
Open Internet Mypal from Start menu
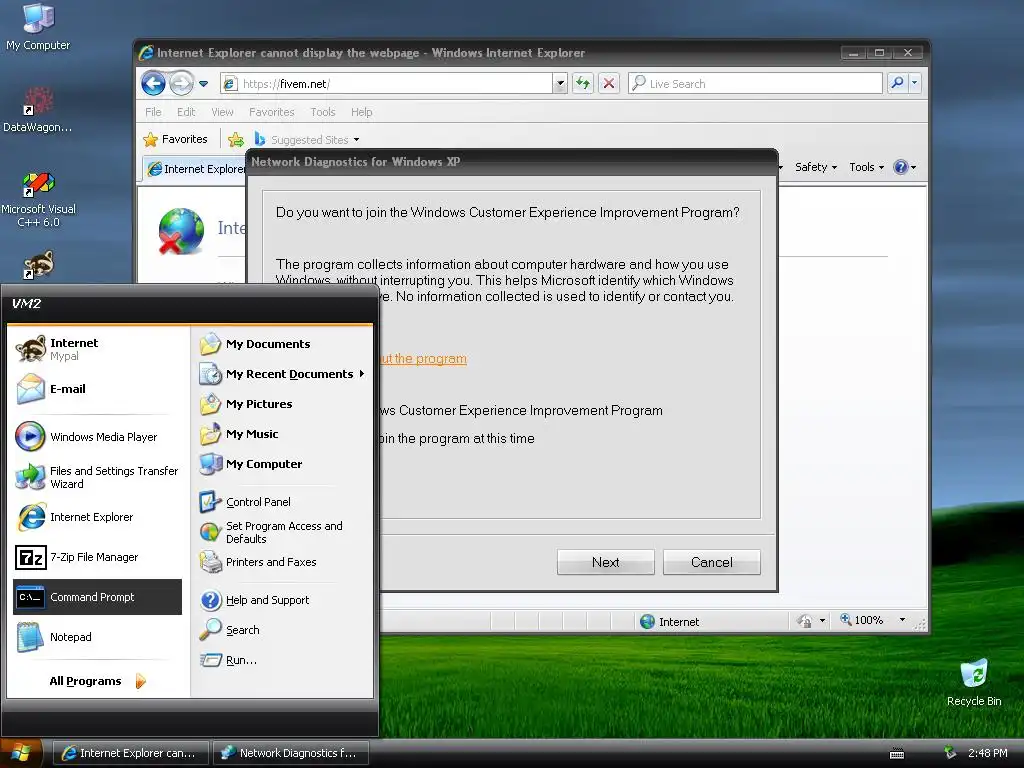pos(97,349)
